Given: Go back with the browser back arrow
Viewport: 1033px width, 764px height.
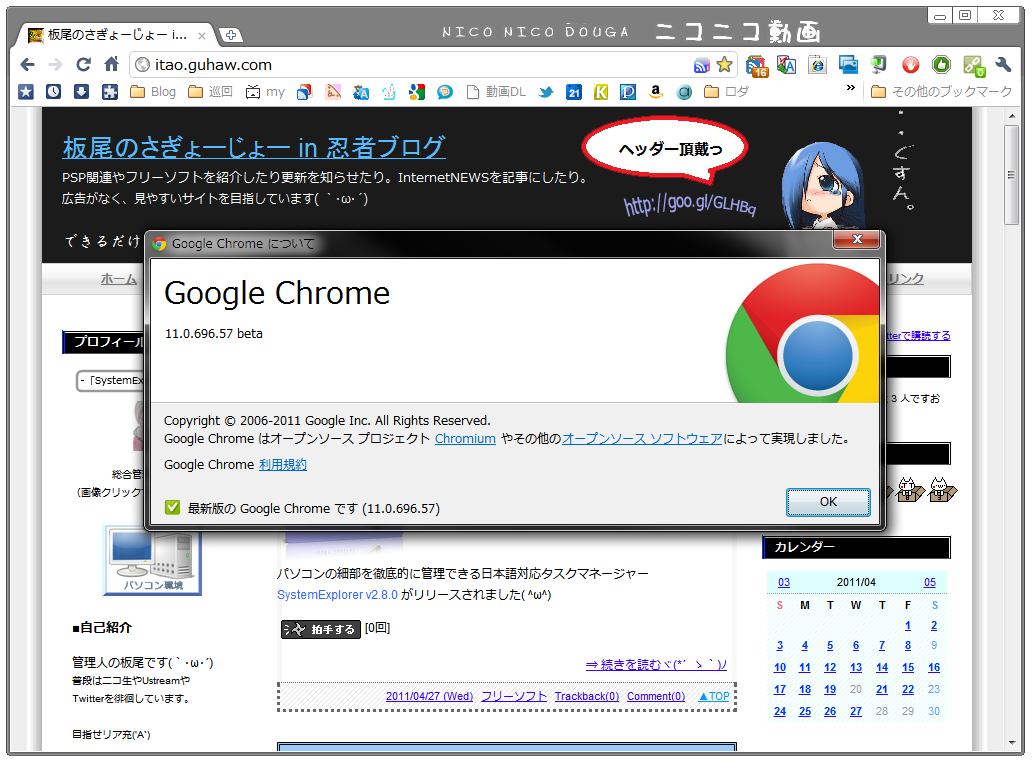Looking at the screenshot, I should point(27,65).
